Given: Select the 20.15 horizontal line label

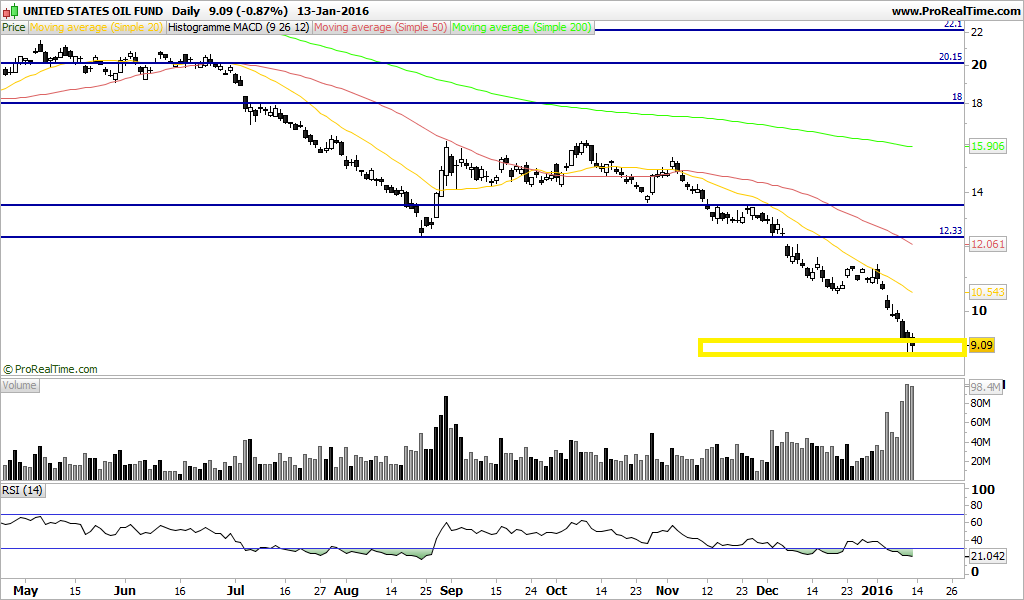Looking at the screenshot, I should tap(950, 57).
